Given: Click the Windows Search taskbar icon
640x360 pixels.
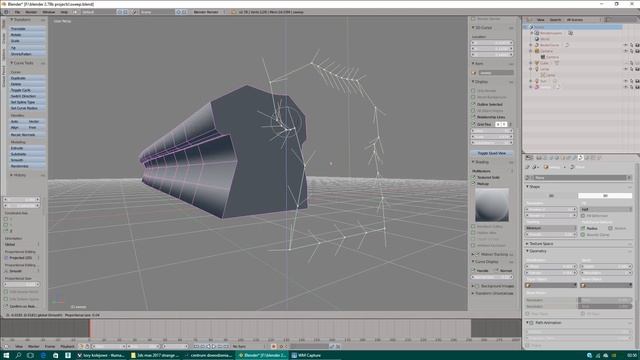Looking at the screenshot, I should tap(18, 356).
